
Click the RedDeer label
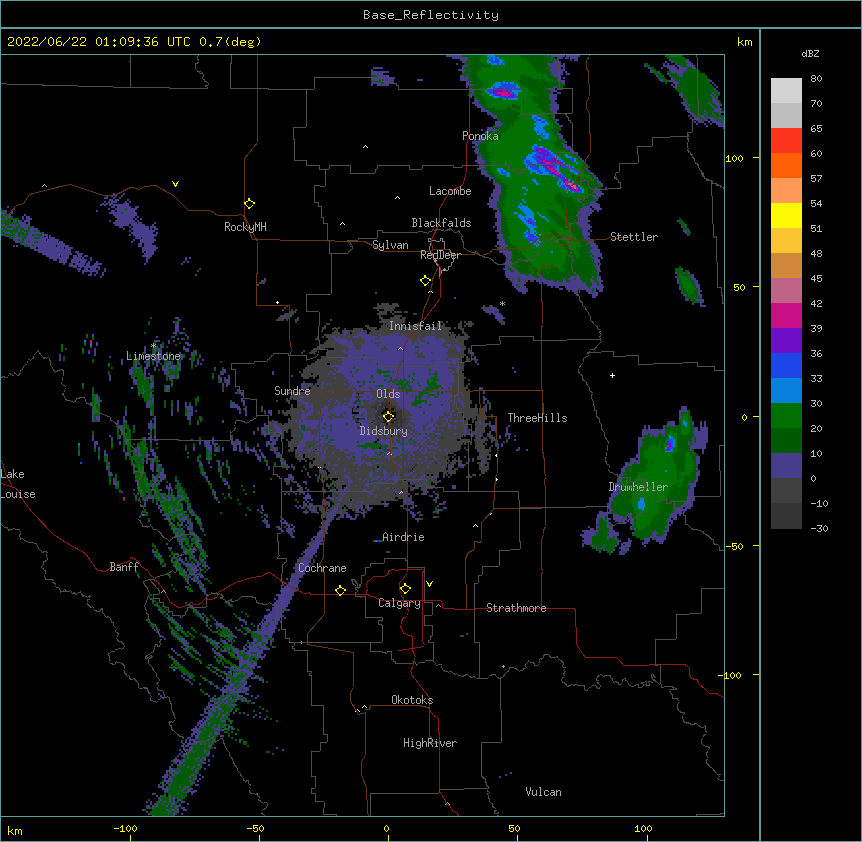click(440, 255)
